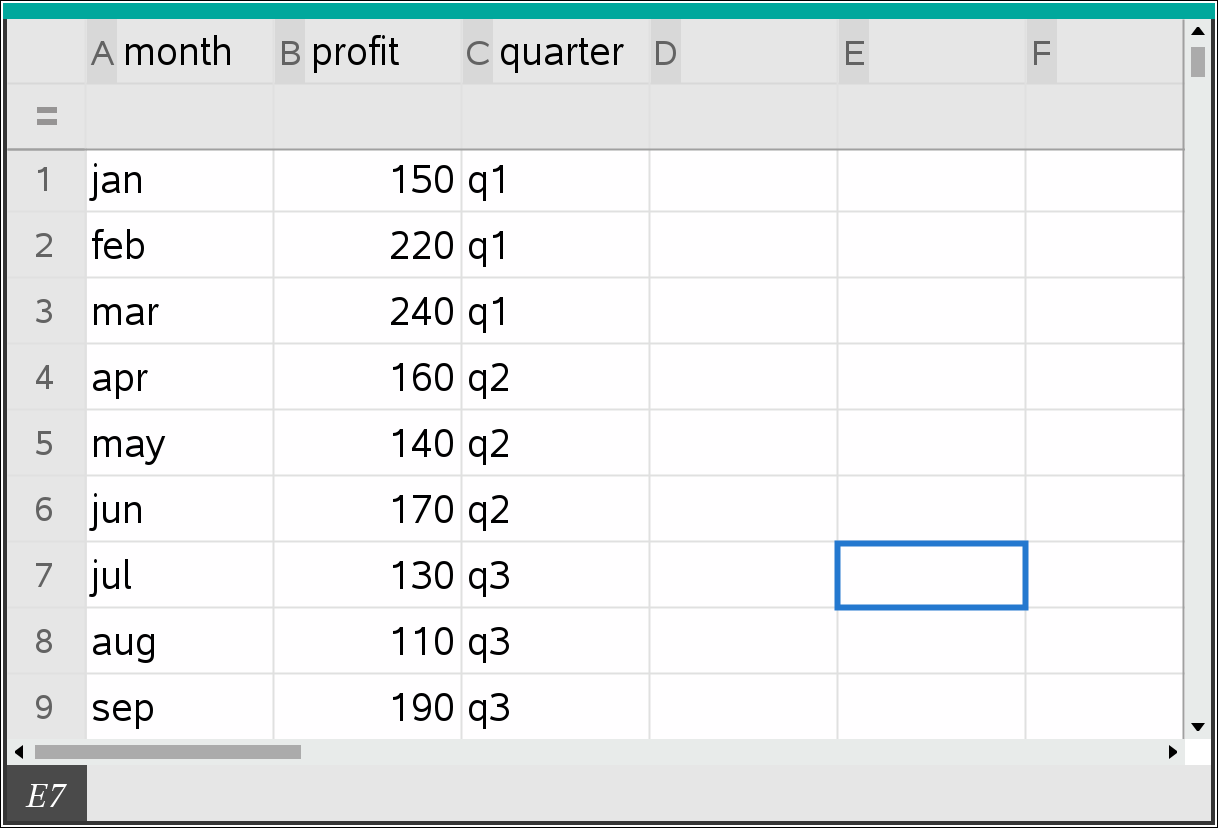The height and width of the screenshot is (828, 1218).
Task: Click the scroll up arrow
Action: click(x=1197, y=31)
